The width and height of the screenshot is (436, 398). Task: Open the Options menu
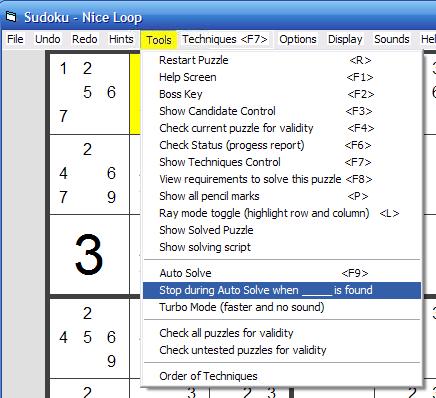coord(298,39)
